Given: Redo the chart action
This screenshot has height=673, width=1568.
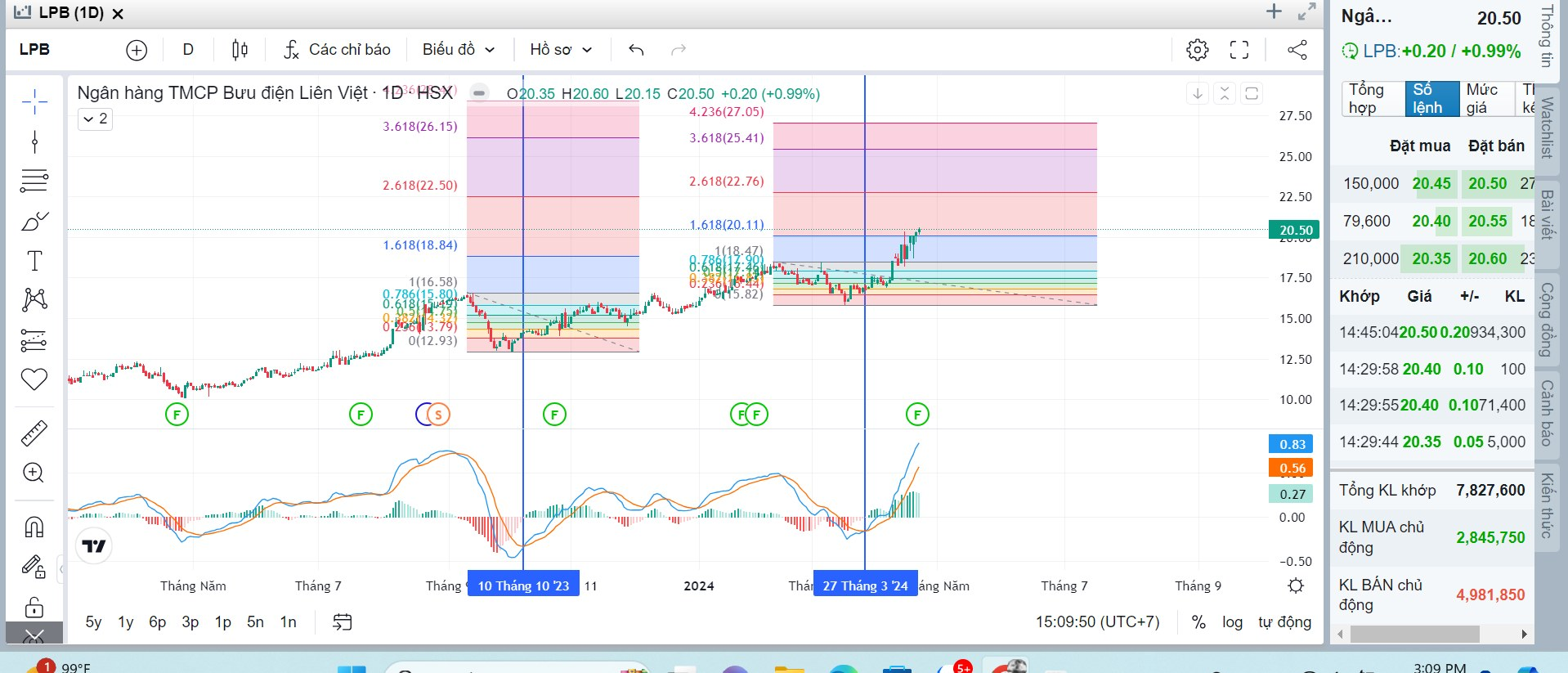Looking at the screenshot, I should (x=679, y=50).
